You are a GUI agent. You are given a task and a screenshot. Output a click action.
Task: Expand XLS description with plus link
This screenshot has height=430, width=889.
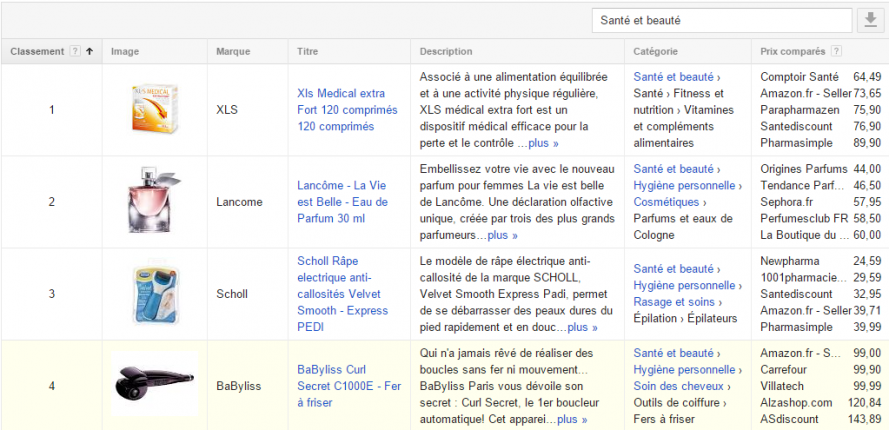[543, 143]
